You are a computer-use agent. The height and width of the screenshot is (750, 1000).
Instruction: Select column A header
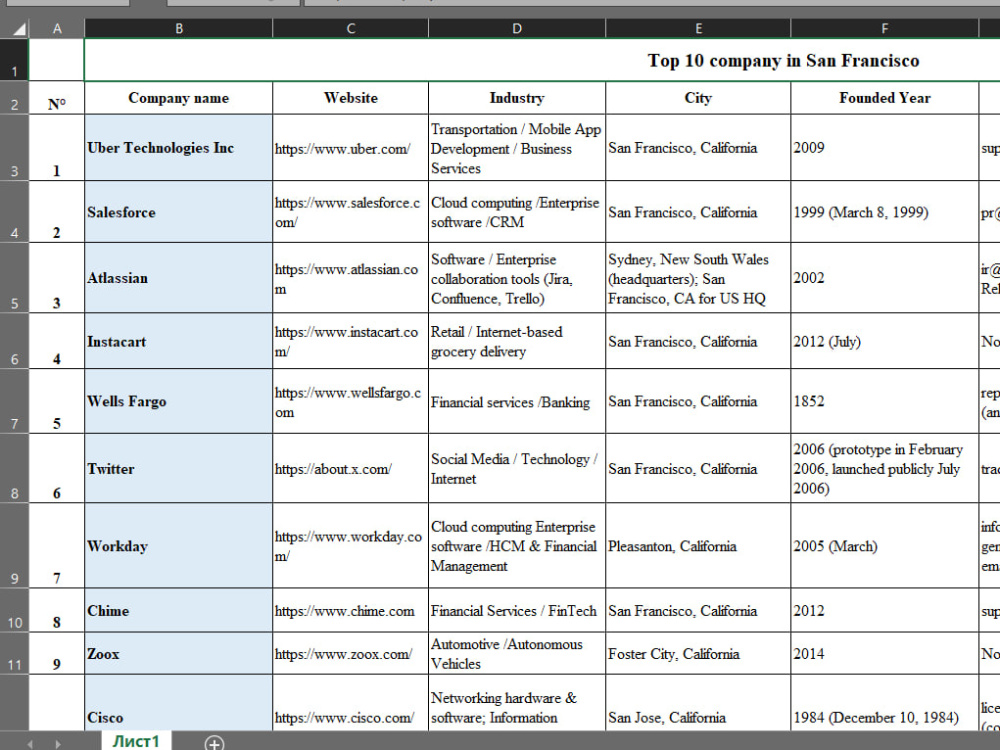(x=57, y=28)
